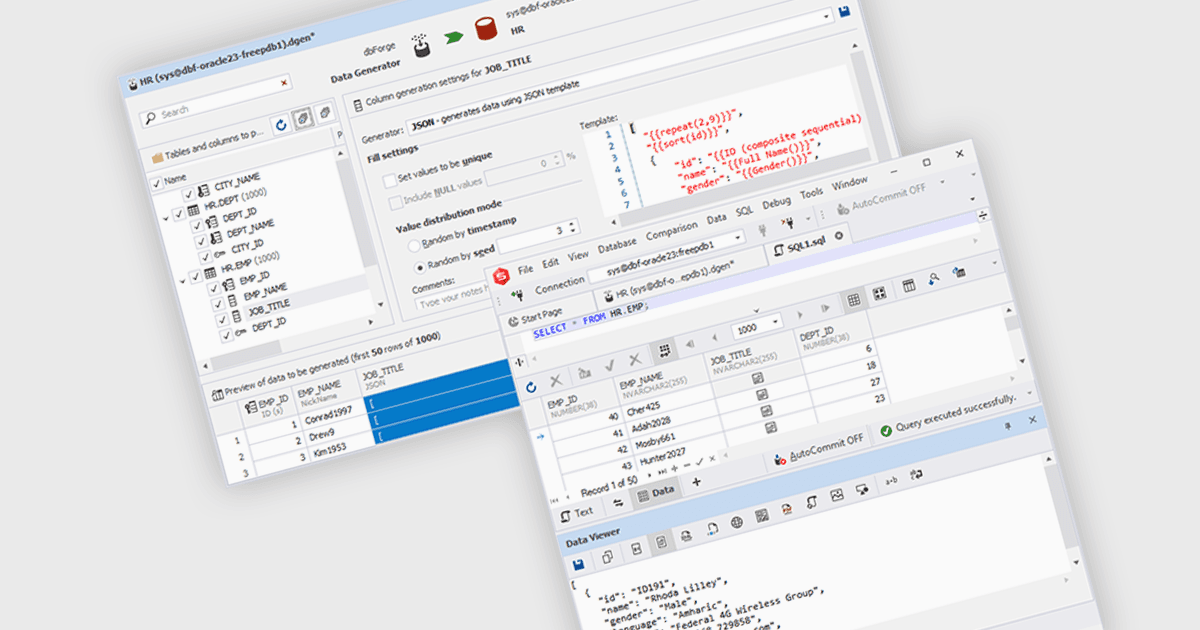The height and width of the screenshot is (630, 1200).
Task: Uncheck the JOB_TITLE column checkbox
Action: [220, 318]
